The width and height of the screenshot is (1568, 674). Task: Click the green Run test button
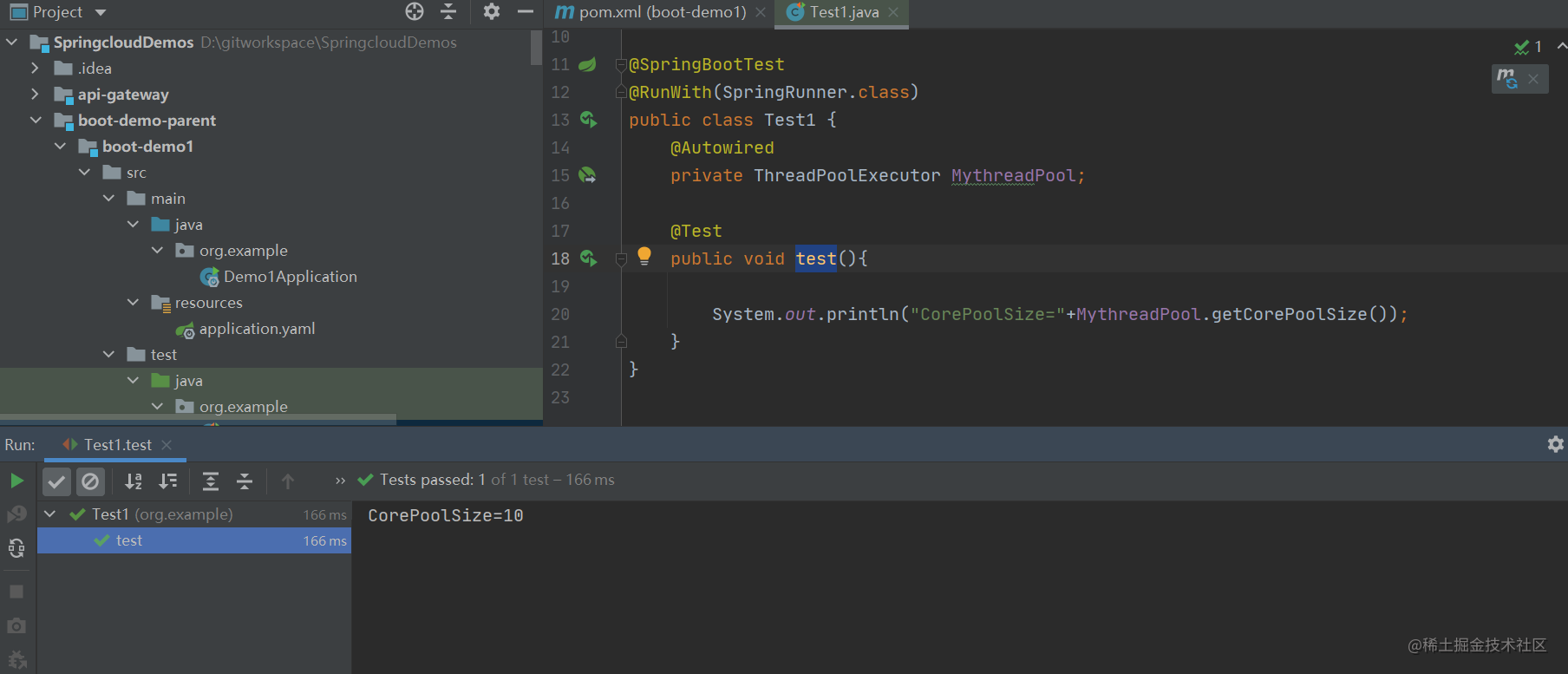point(16,481)
